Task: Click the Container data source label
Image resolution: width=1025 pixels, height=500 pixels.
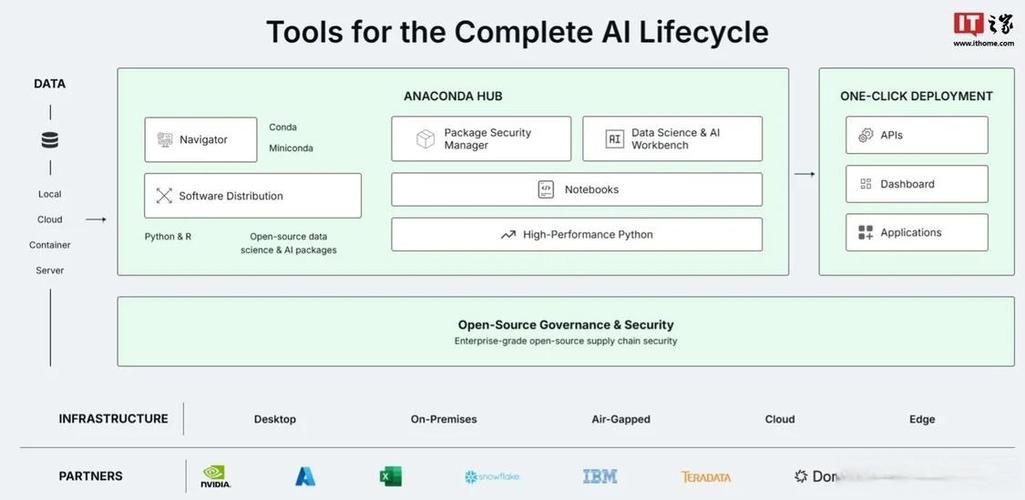Action: (x=50, y=245)
